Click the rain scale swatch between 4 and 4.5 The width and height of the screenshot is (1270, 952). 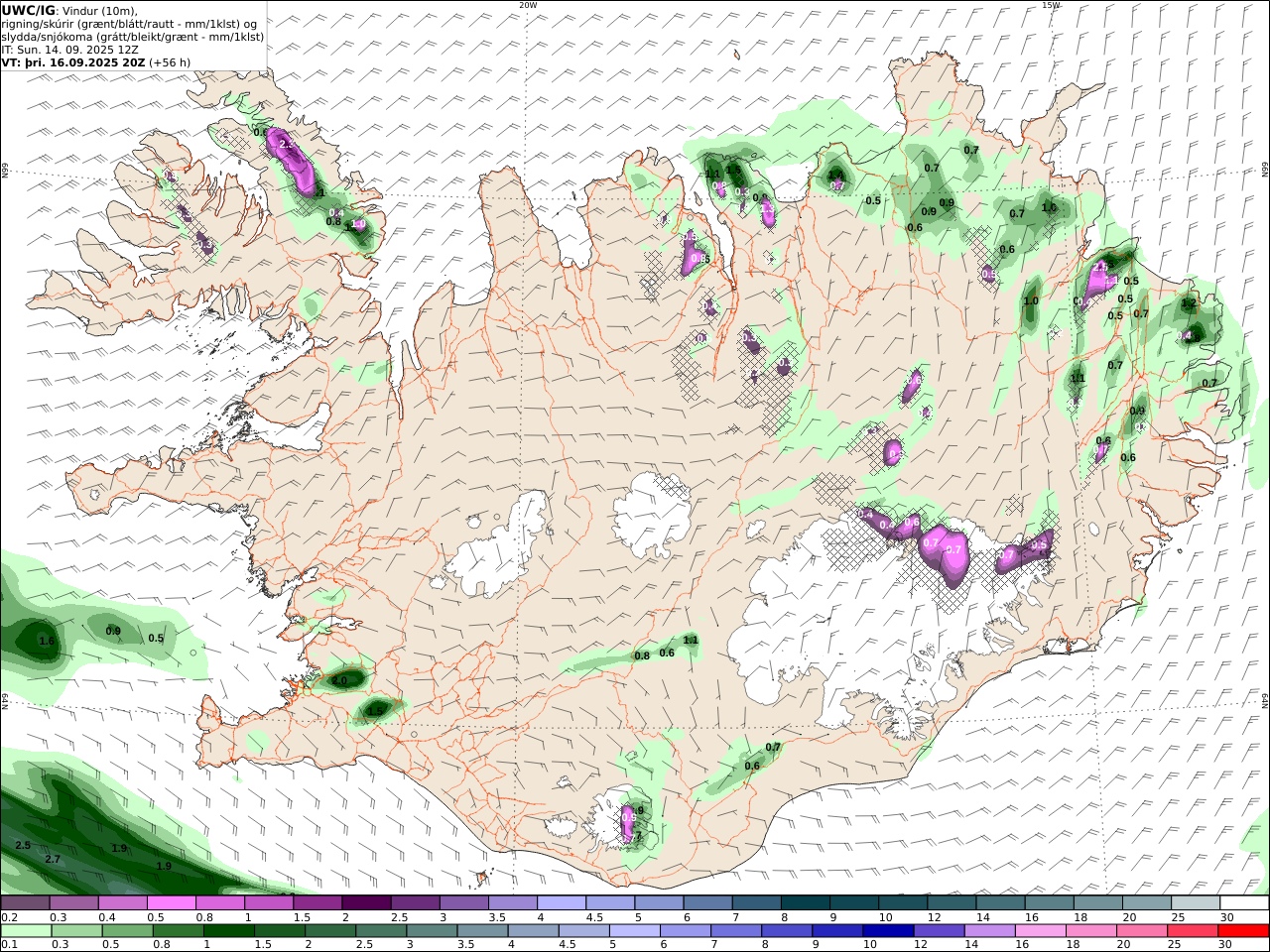tap(534, 931)
